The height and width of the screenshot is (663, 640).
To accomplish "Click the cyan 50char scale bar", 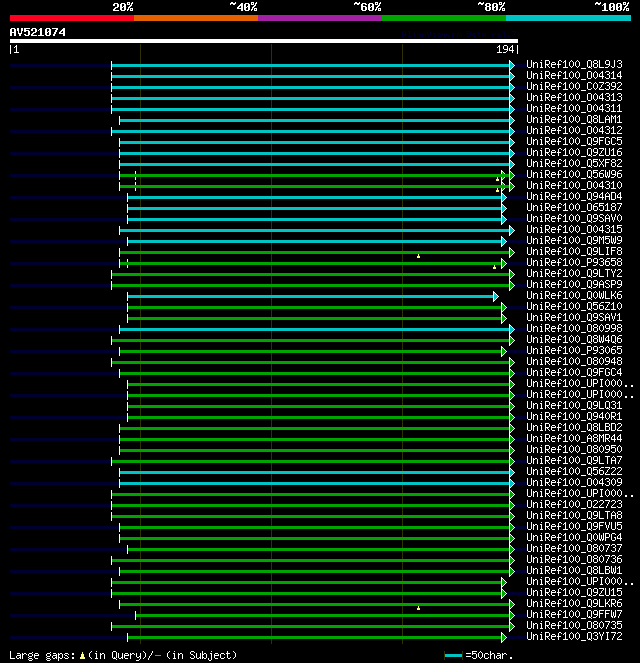I will (453, 656).
